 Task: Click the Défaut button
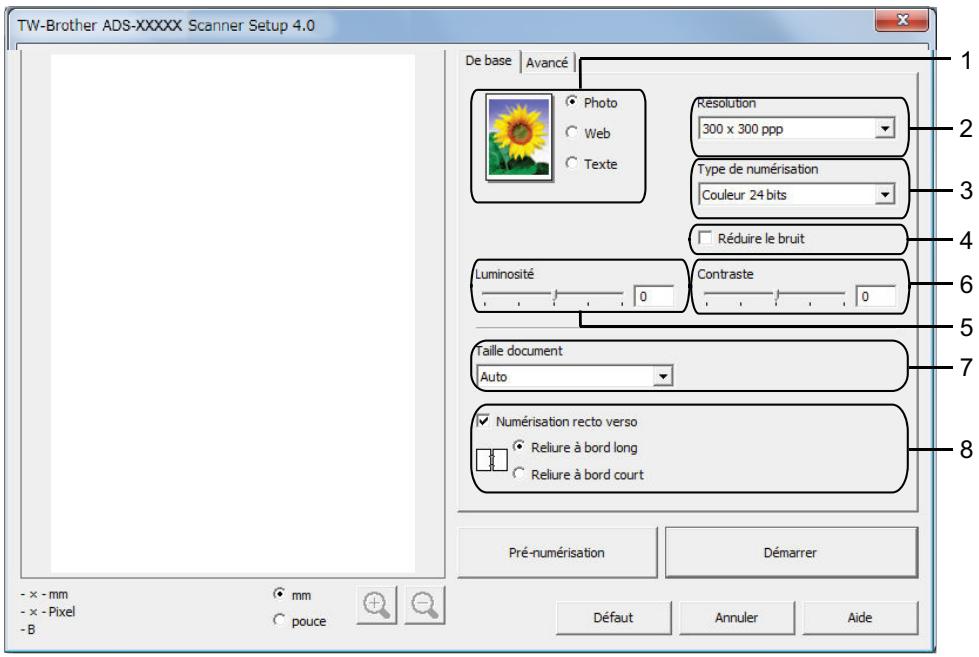(613, 618)
